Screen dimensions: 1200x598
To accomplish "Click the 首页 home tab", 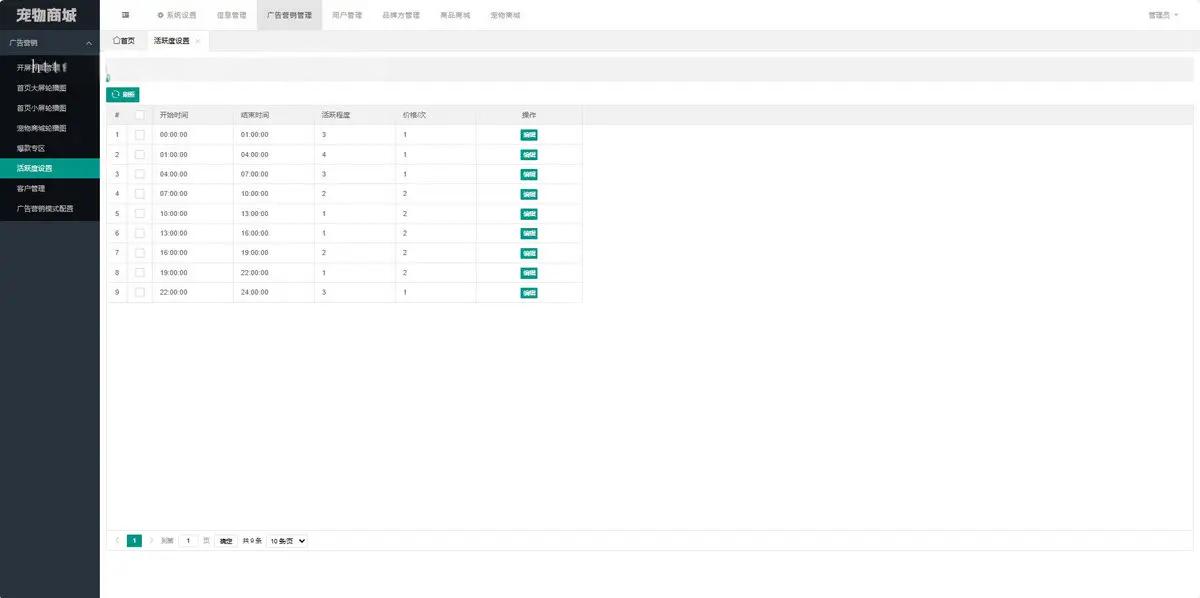I will (x=124, y=41).
